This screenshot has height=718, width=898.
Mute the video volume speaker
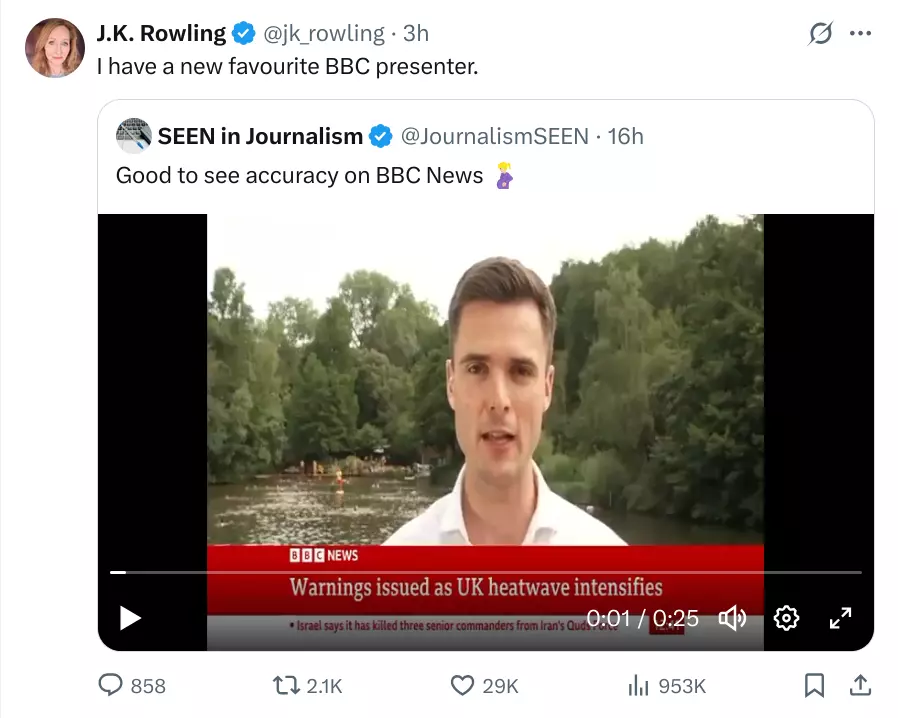(x=732, y=618)
